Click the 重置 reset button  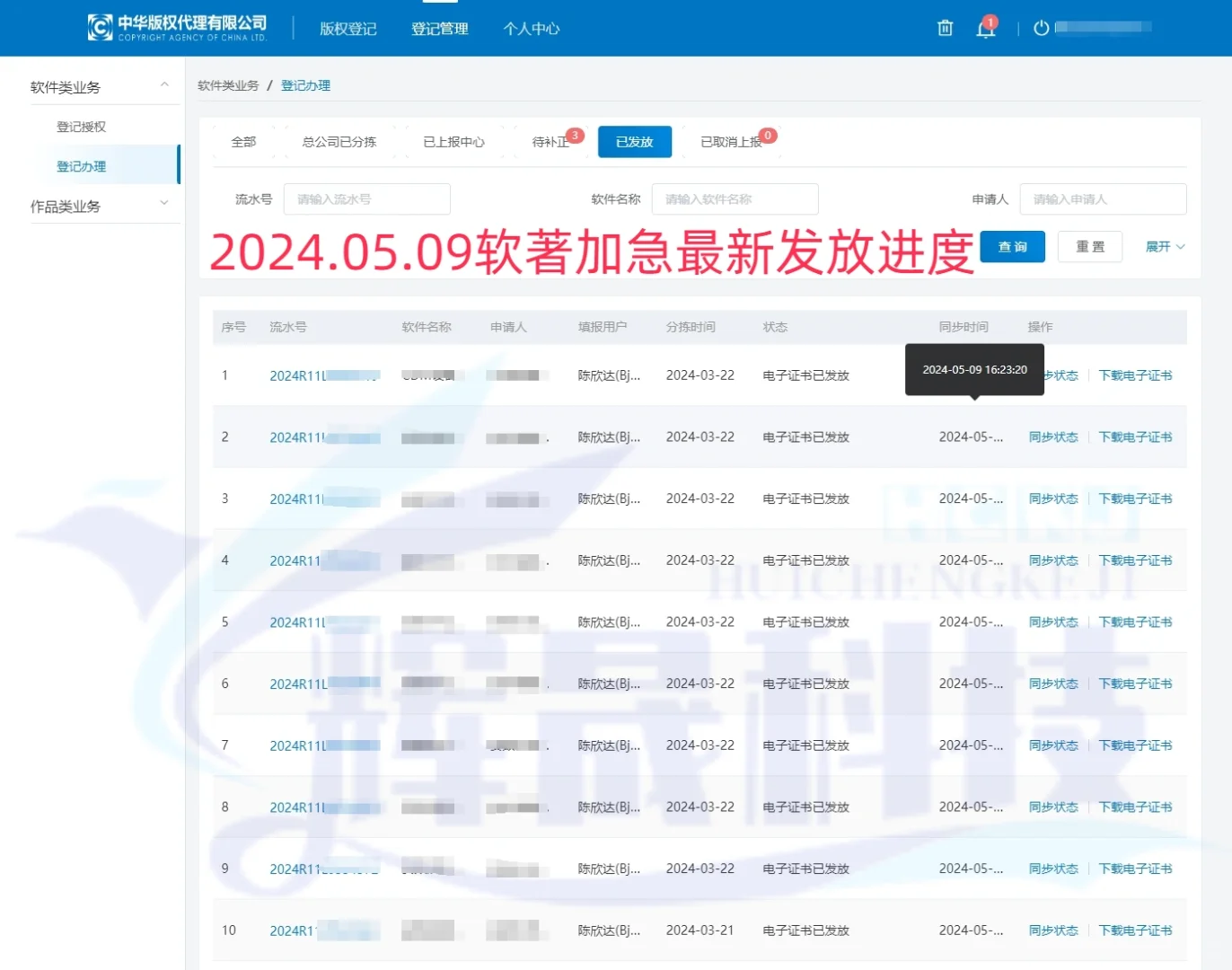coord(1089,246)
